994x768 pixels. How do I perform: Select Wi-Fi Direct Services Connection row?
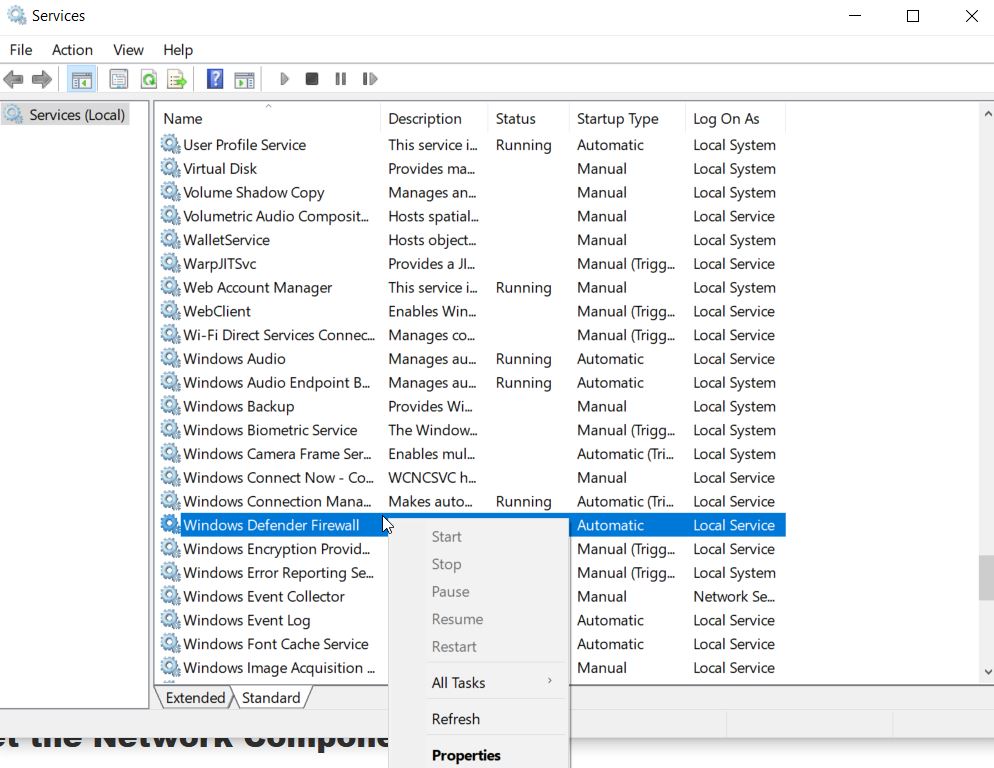pos(471,335)
